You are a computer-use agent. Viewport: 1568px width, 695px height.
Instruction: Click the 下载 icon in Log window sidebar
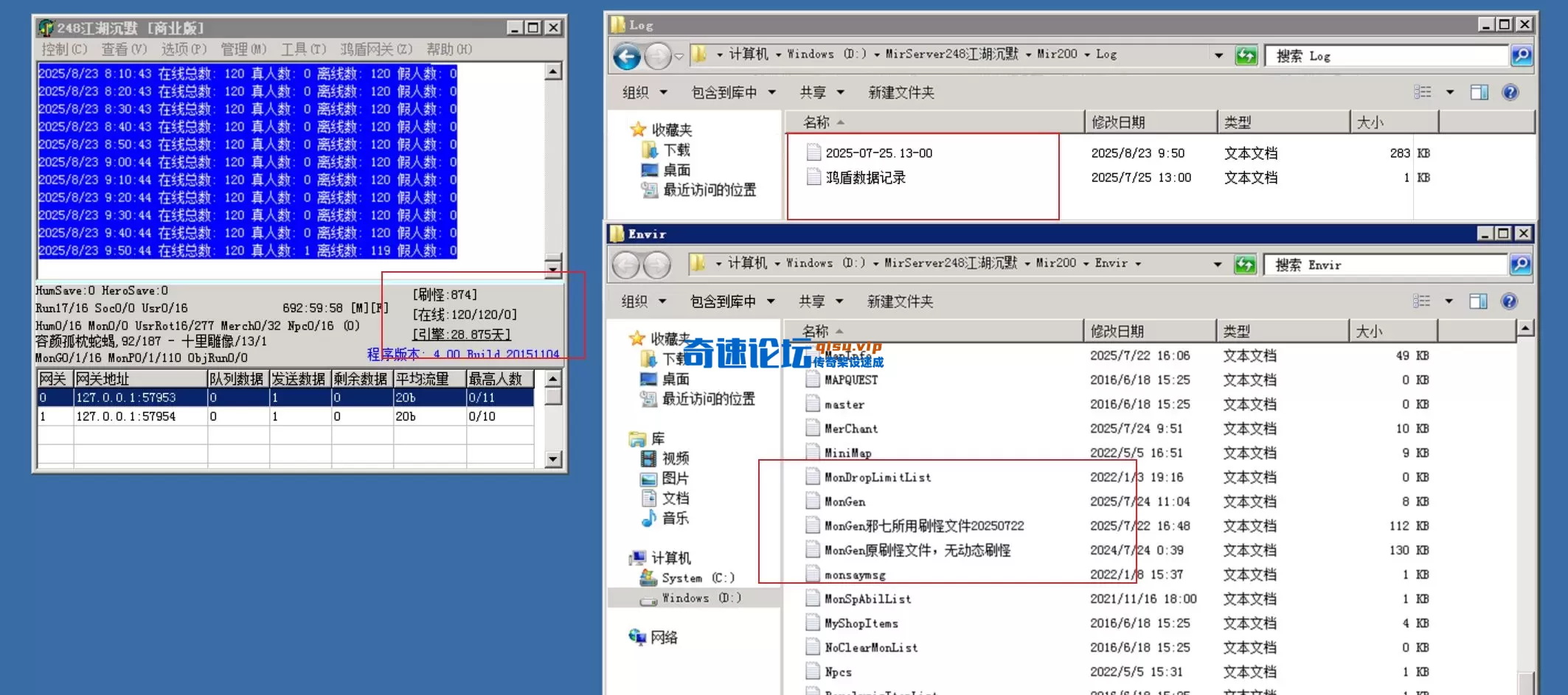pyautogui.click(x=650, y=150)
